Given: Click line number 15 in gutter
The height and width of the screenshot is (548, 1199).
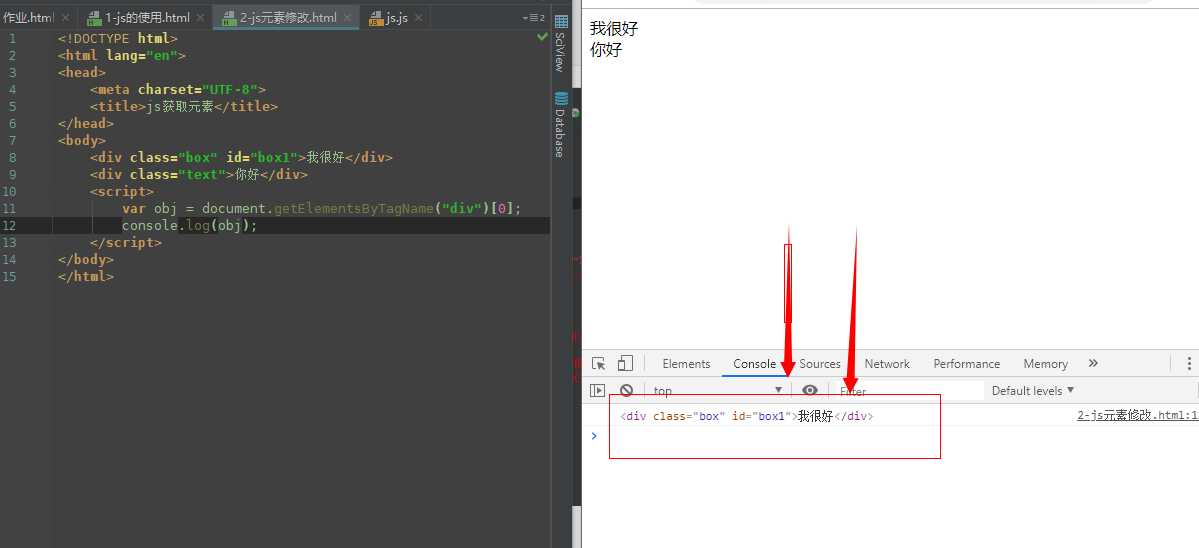Looking at the screenshot, I should tap(8, 276).
